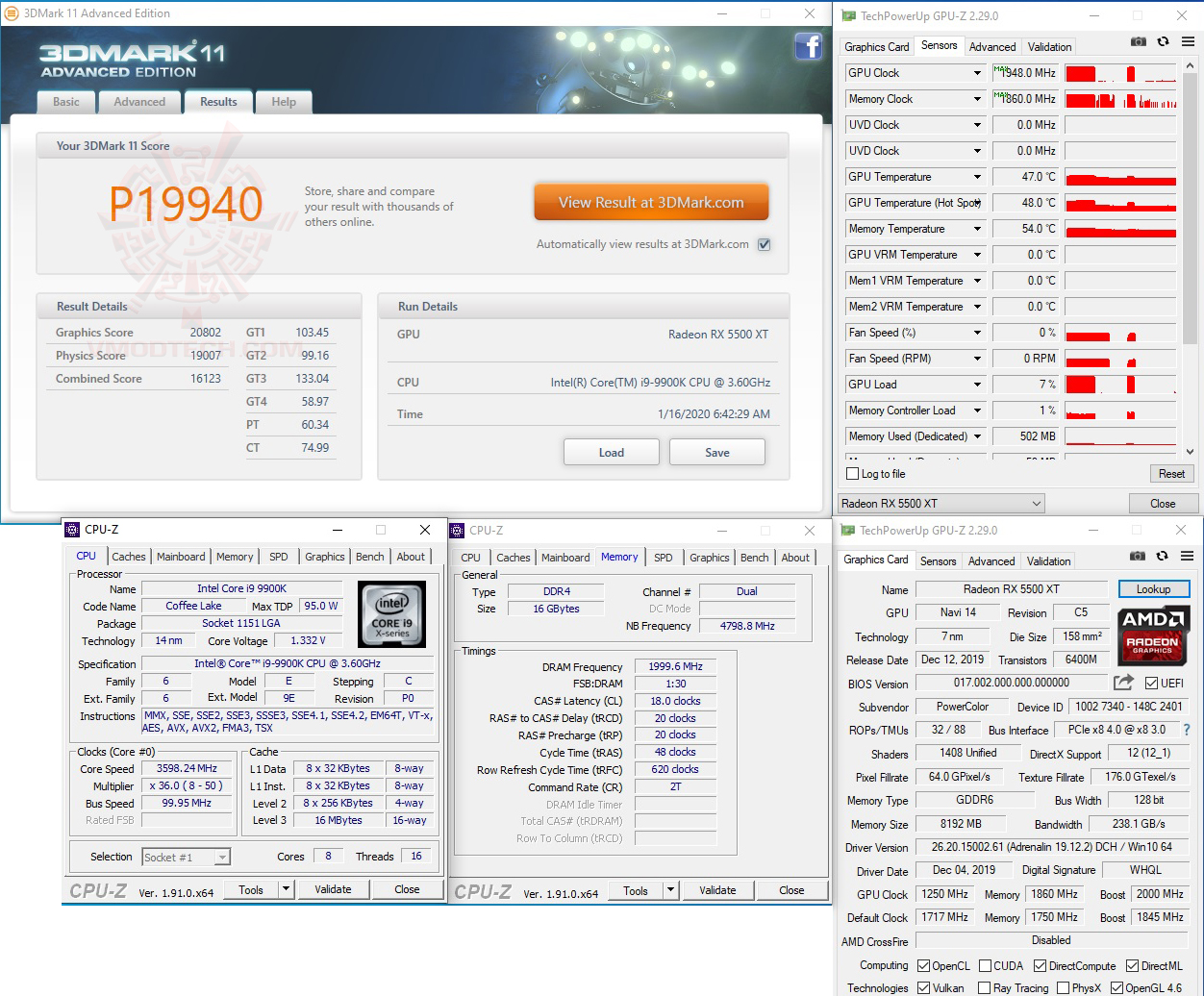Enable Log to file checkbox
Screen dimensions: 1204x996
point(852,474)
